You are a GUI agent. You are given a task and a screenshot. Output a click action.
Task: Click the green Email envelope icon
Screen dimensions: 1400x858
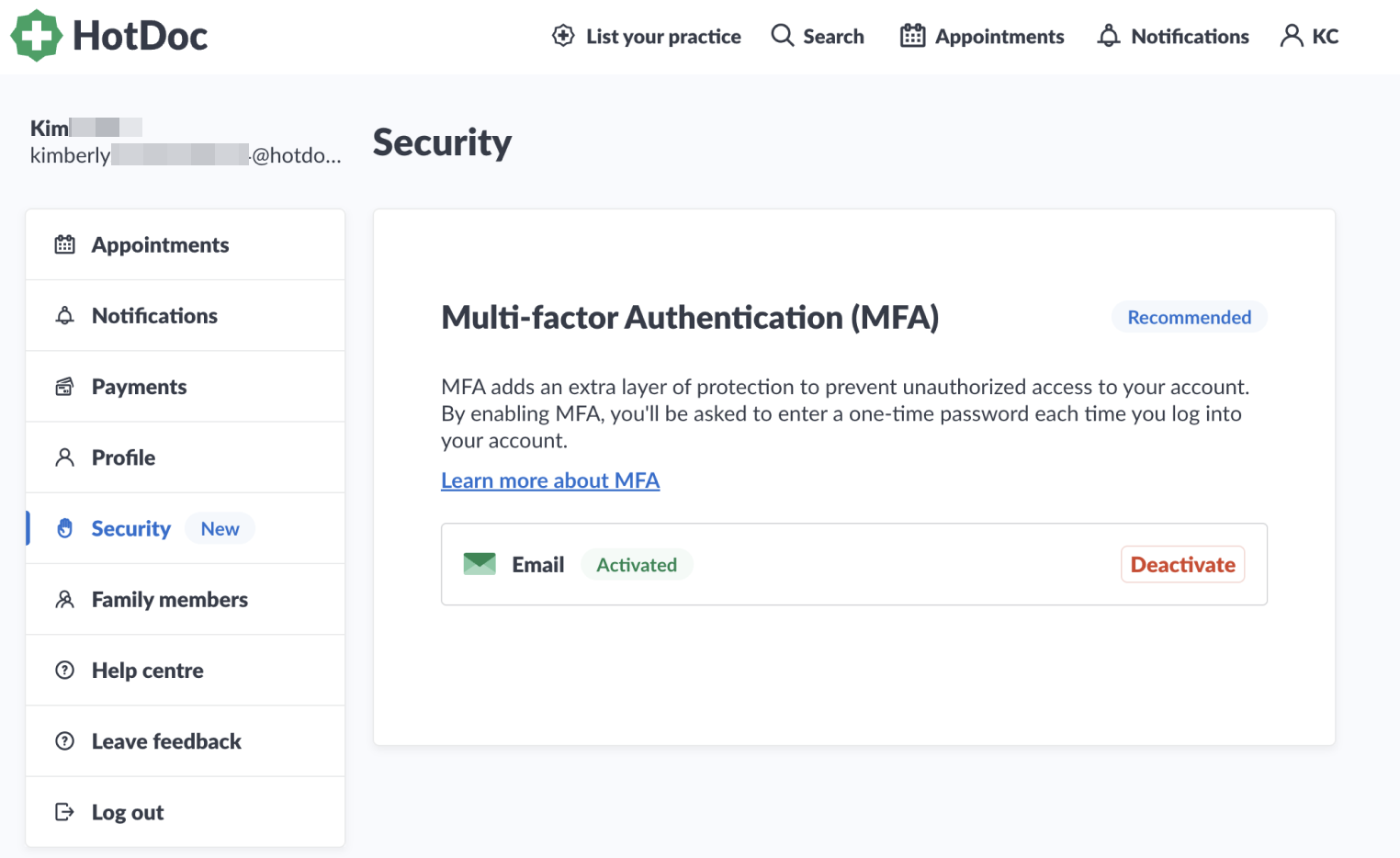(480, 564)
